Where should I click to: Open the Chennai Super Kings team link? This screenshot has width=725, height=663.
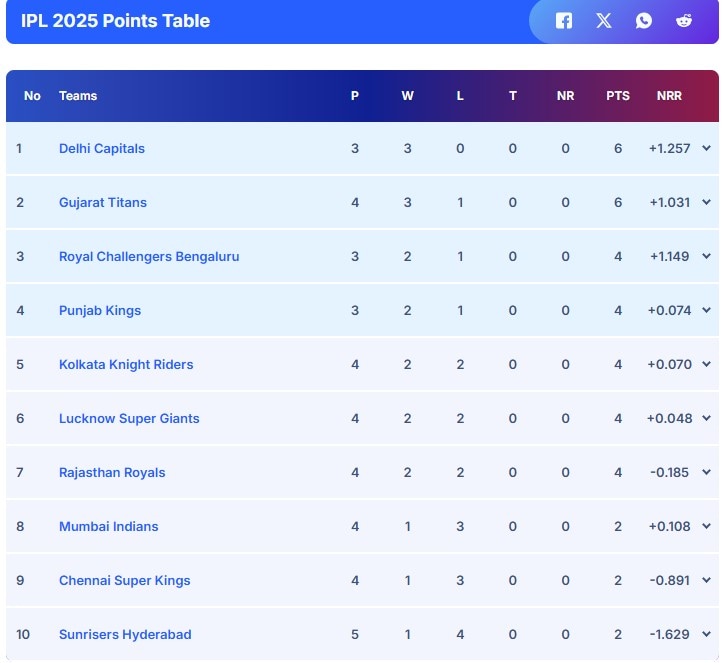point(124,581)
